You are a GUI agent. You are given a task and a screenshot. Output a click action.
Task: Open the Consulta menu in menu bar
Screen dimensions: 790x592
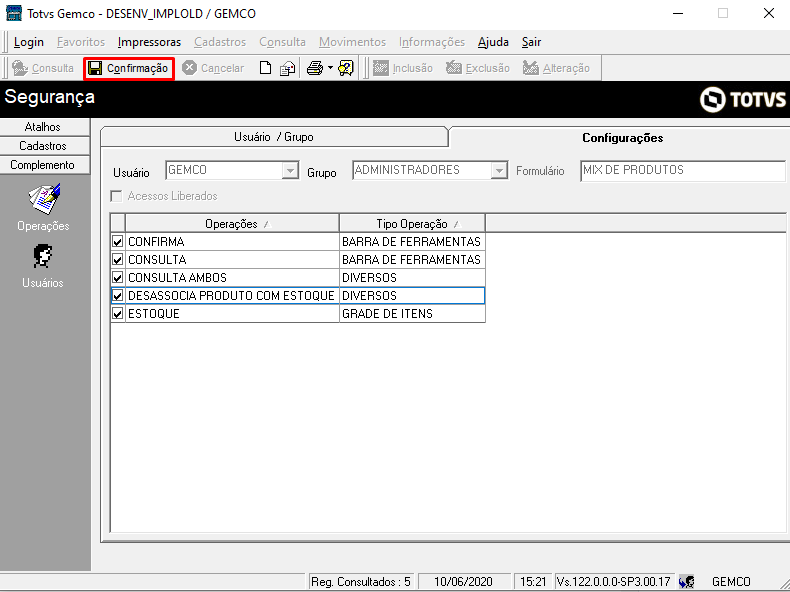tap(283, 42)
